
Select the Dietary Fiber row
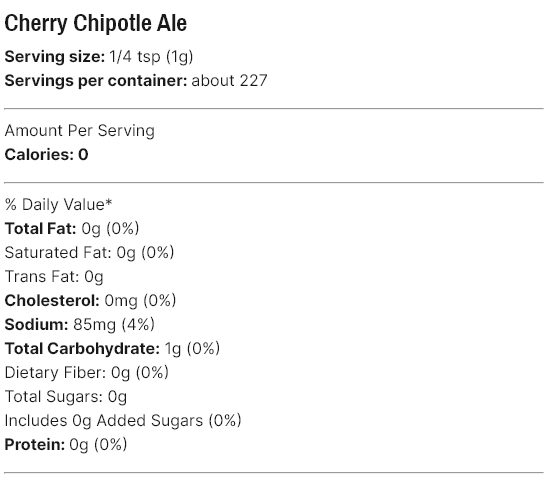[x=86, y=373]
